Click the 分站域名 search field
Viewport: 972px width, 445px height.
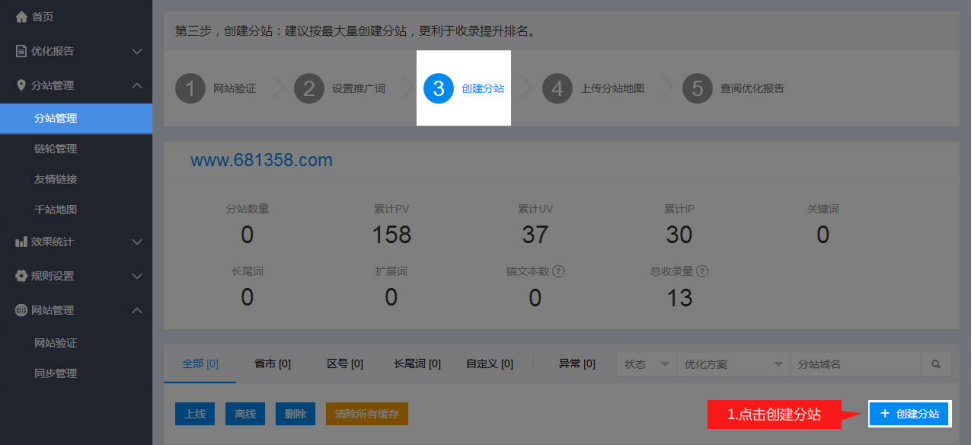pos(854,365)
